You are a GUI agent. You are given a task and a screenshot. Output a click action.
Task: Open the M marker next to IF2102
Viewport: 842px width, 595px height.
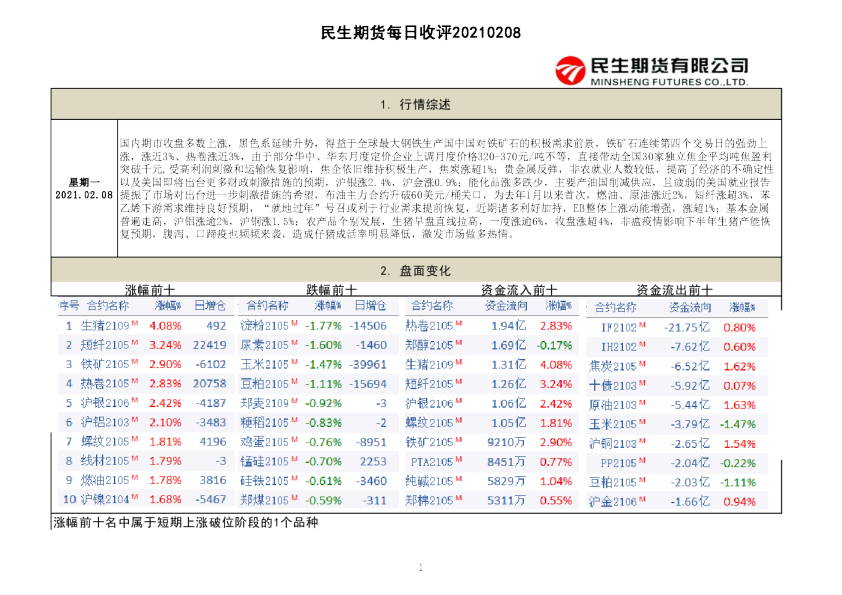(x=642, y=322)
